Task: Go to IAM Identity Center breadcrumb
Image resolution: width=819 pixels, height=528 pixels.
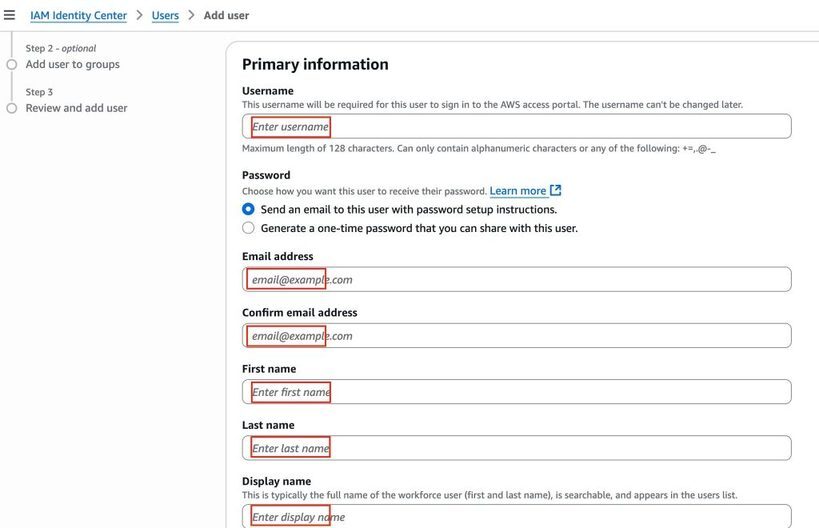Action: click(78, 16)
